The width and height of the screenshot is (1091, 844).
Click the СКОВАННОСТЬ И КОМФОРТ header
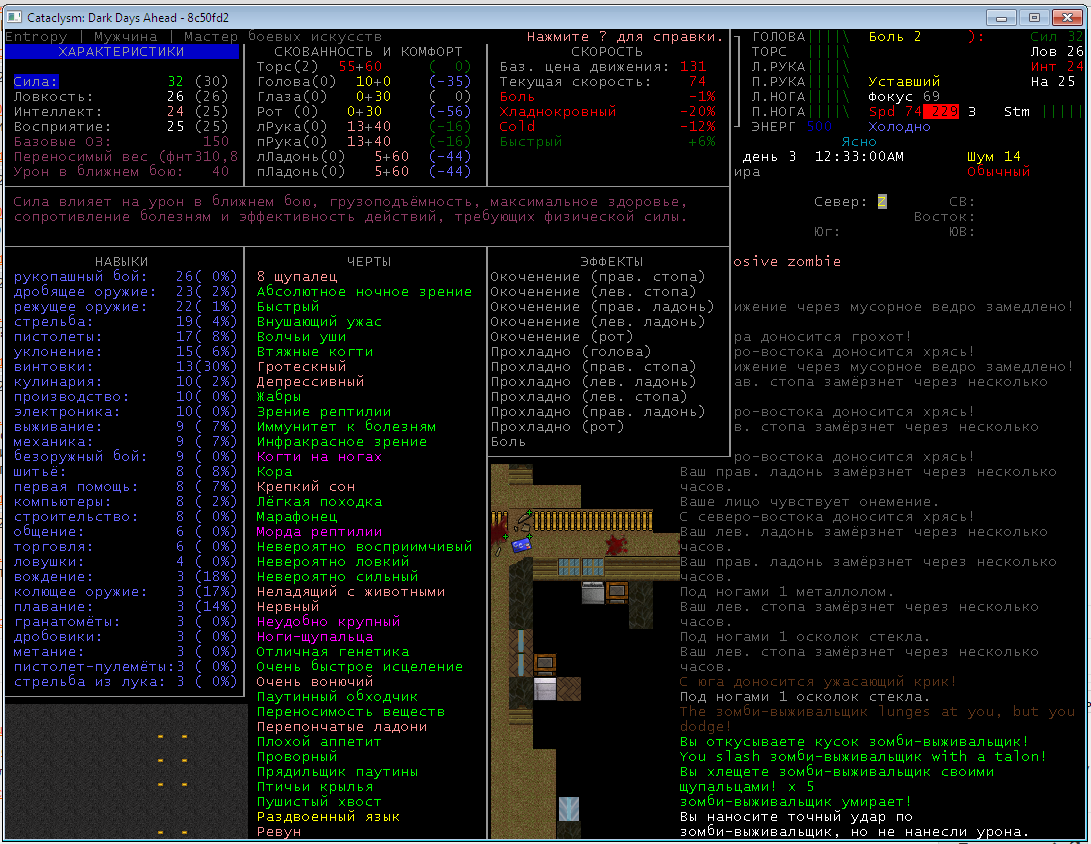coord(368,51)
